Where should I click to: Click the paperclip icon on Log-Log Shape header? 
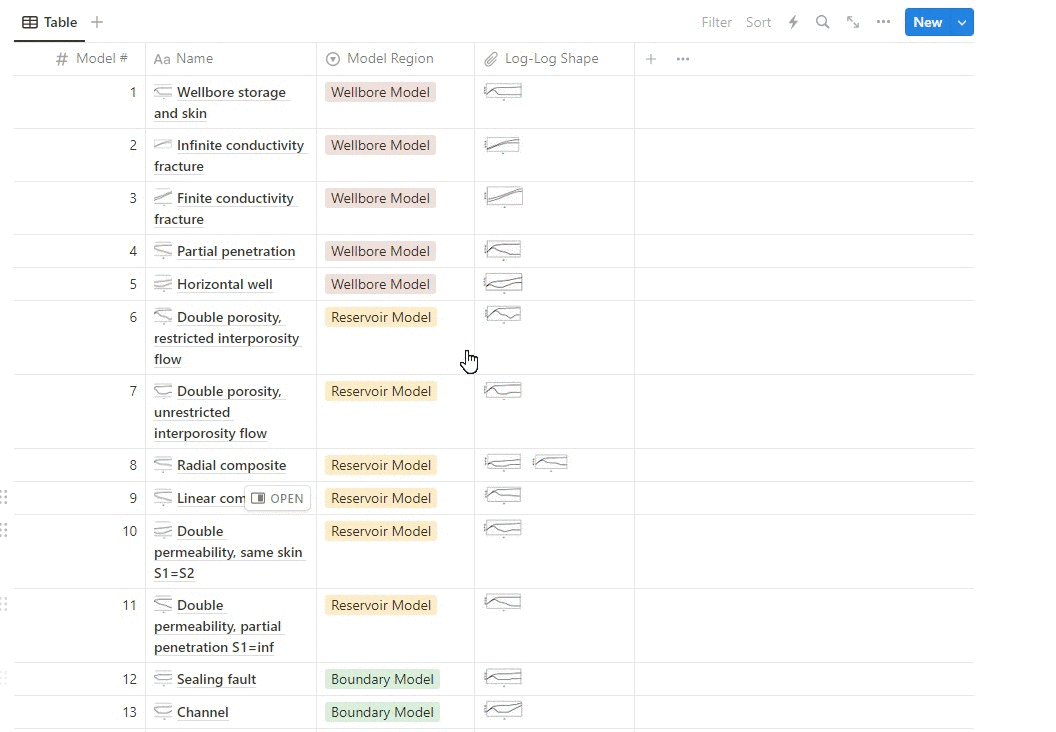[x=491, y=58]
